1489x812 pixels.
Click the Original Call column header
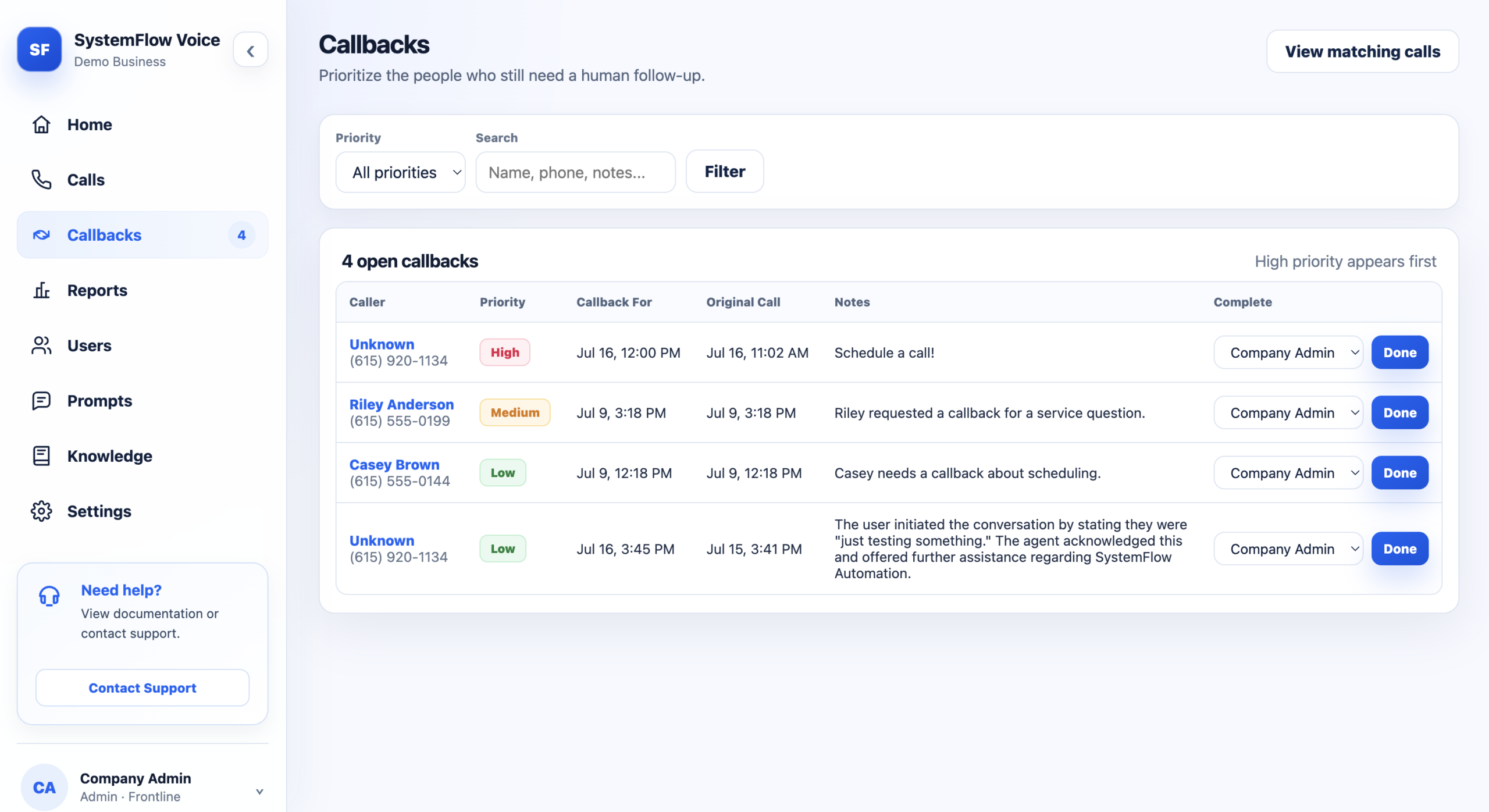click(743, 302)
